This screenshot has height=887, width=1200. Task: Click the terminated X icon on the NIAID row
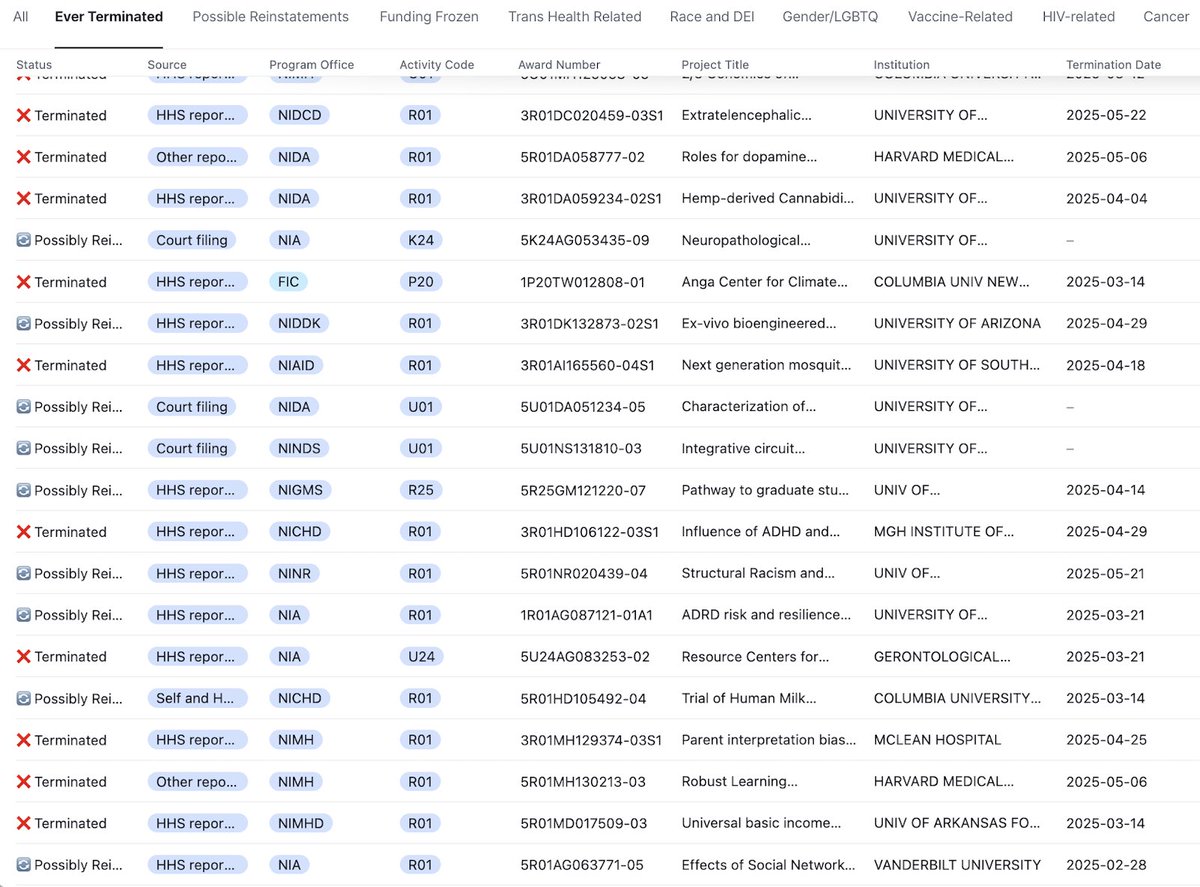point(24,365)
